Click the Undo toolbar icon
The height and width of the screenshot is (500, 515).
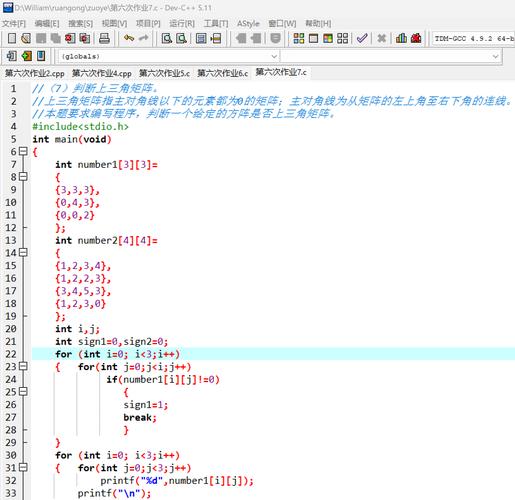pos(129,38)
